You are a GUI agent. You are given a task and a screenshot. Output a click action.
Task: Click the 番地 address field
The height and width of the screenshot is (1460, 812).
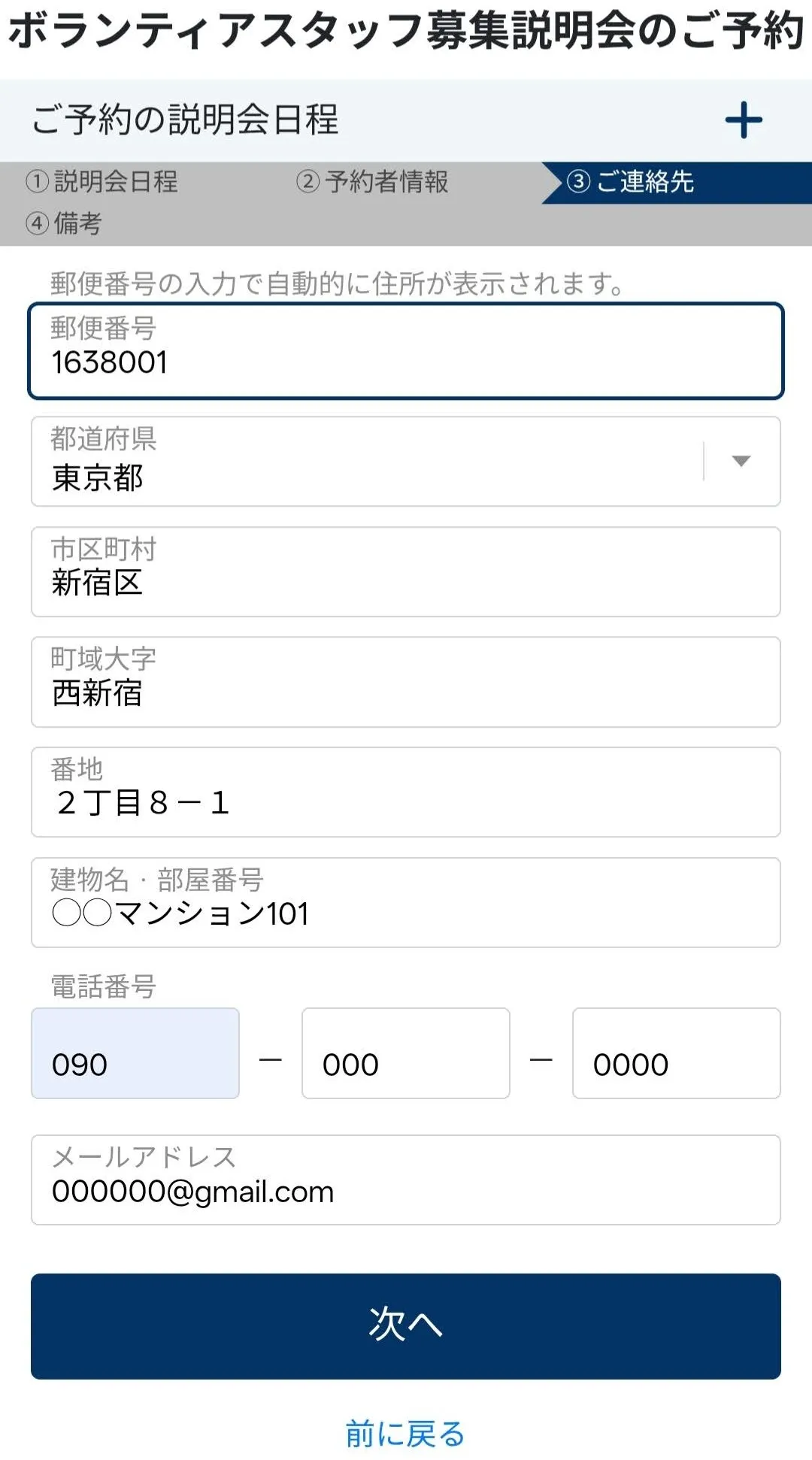pyautogui.click(x=406, y=792)
